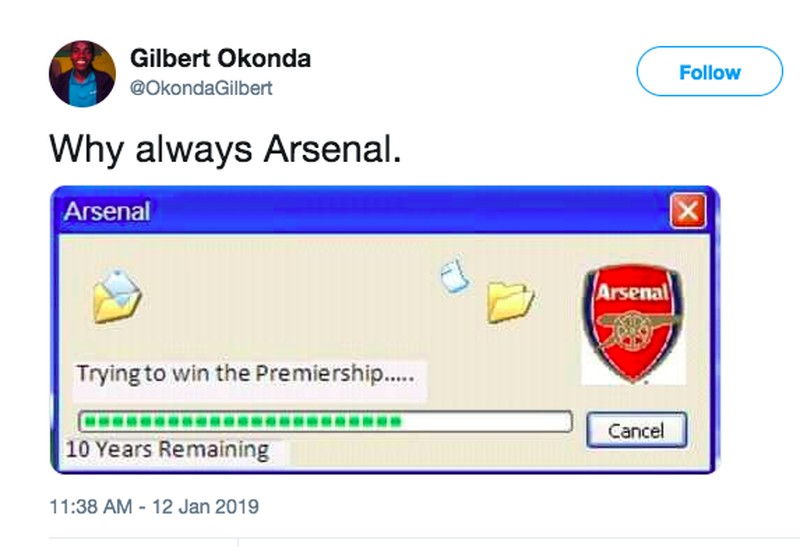Click the open source folder icon on the left

coord(116,293)
